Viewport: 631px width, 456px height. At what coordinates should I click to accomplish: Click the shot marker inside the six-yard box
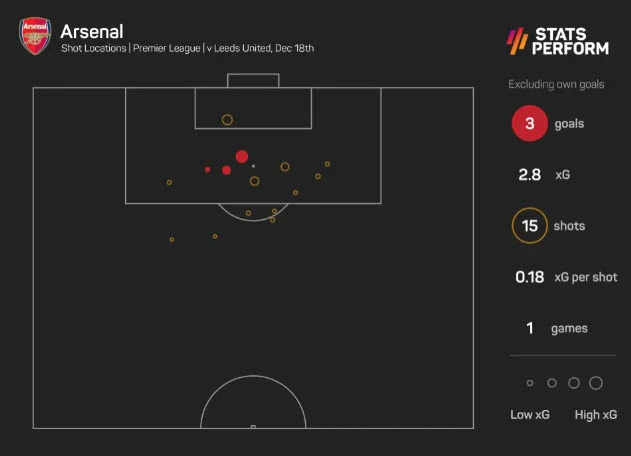[x=227, y=120]
